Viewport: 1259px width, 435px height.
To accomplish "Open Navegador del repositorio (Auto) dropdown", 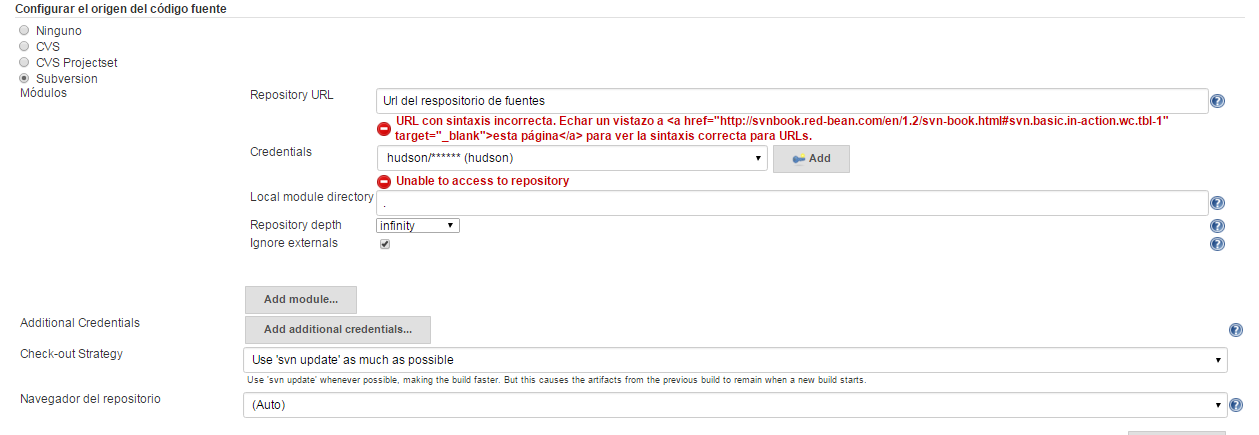I will pyautogui.click(x=735, y=405).
